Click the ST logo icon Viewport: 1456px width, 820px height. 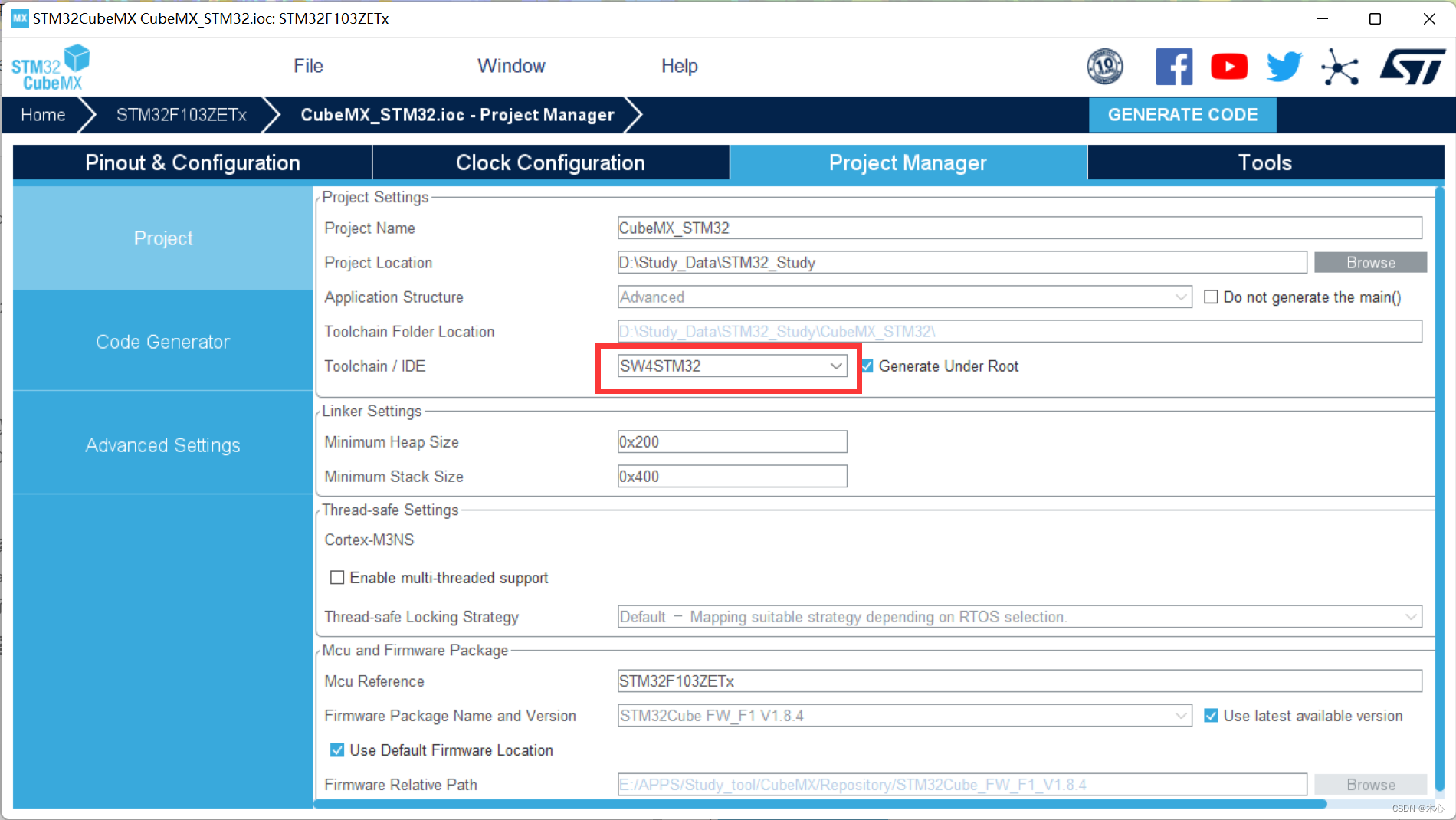(1412, 67)
